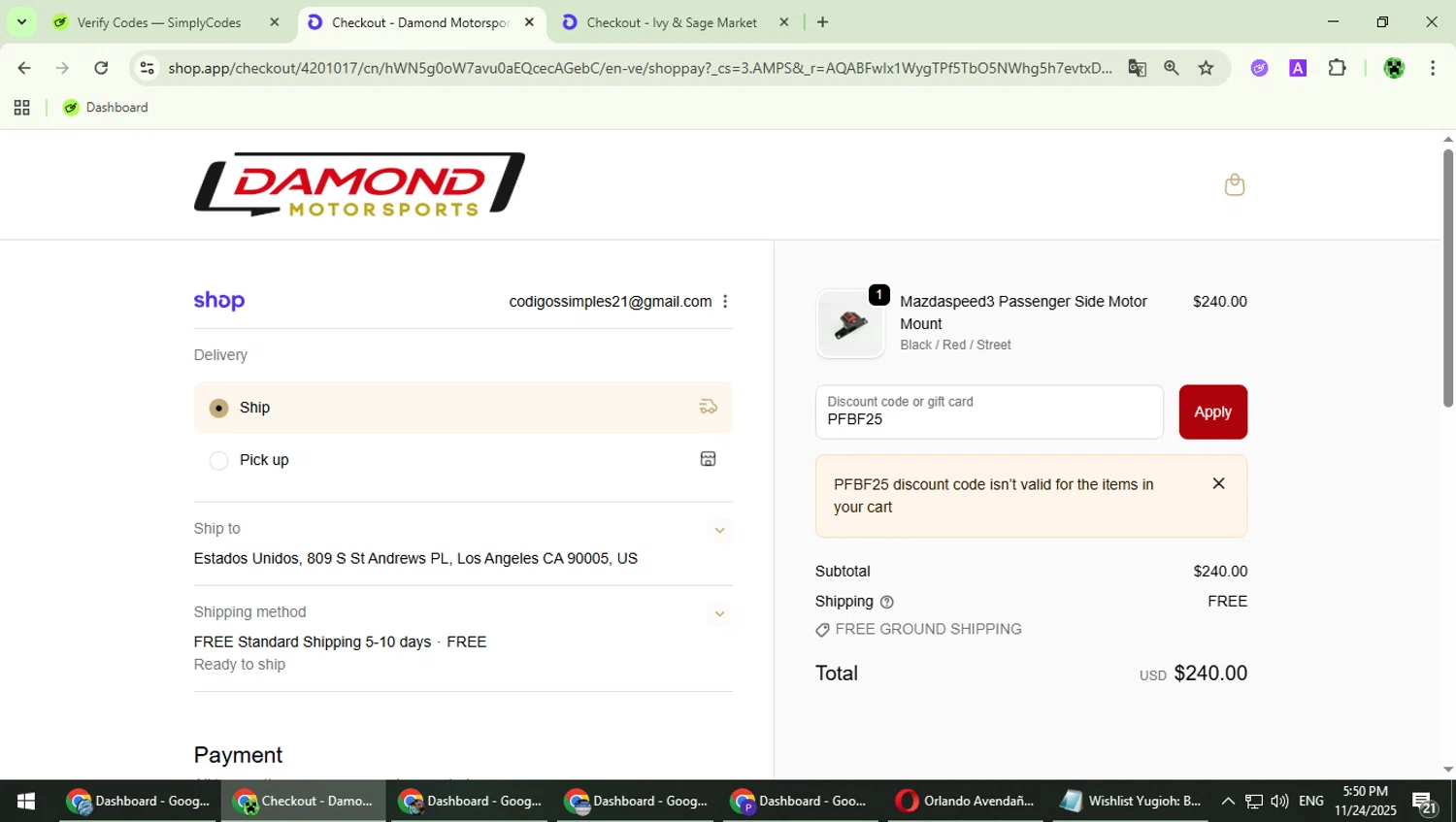
Task: Open the taskbar clock and date
Action: [1365, 801]
